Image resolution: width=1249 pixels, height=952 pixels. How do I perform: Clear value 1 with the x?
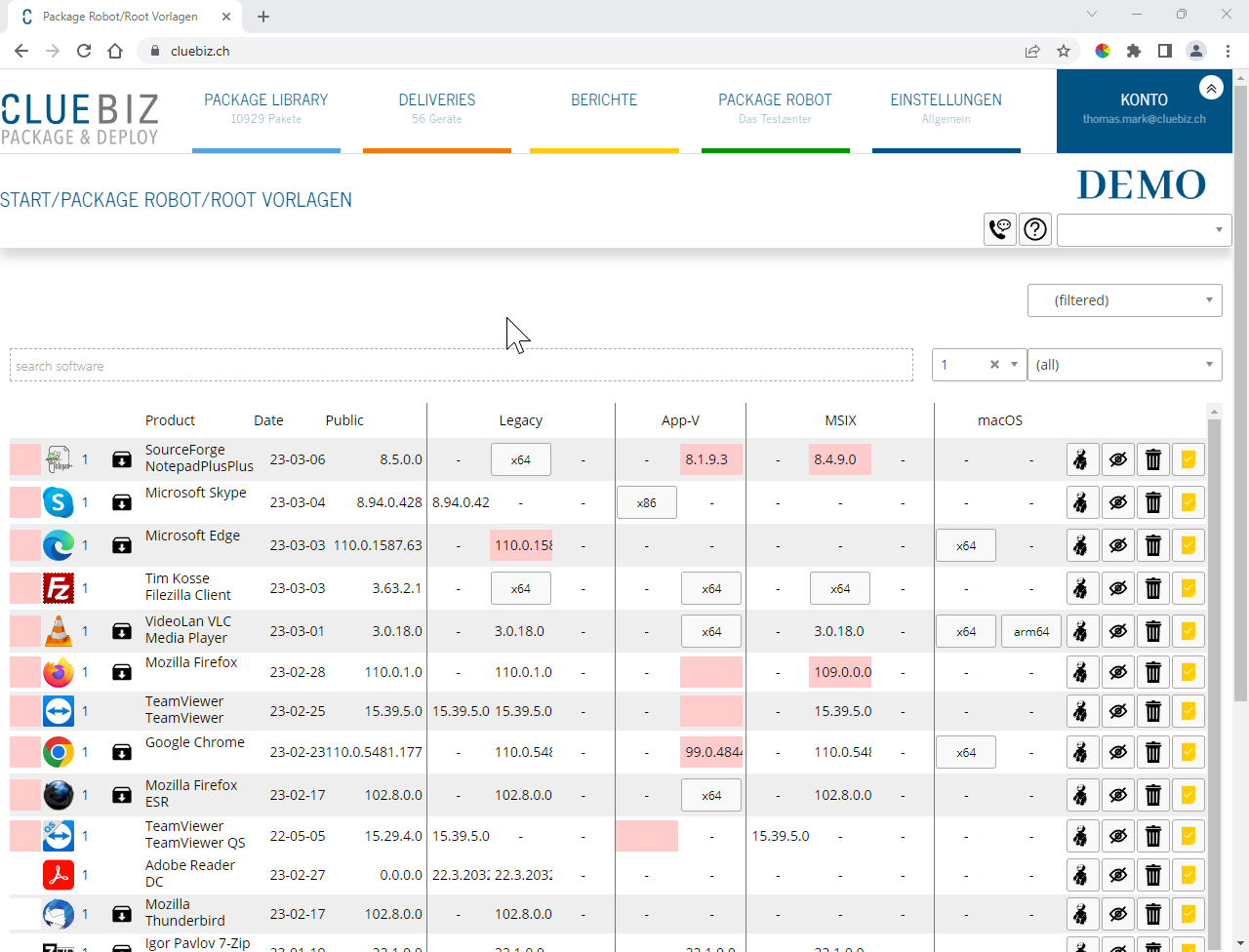(x=994, y=365)
